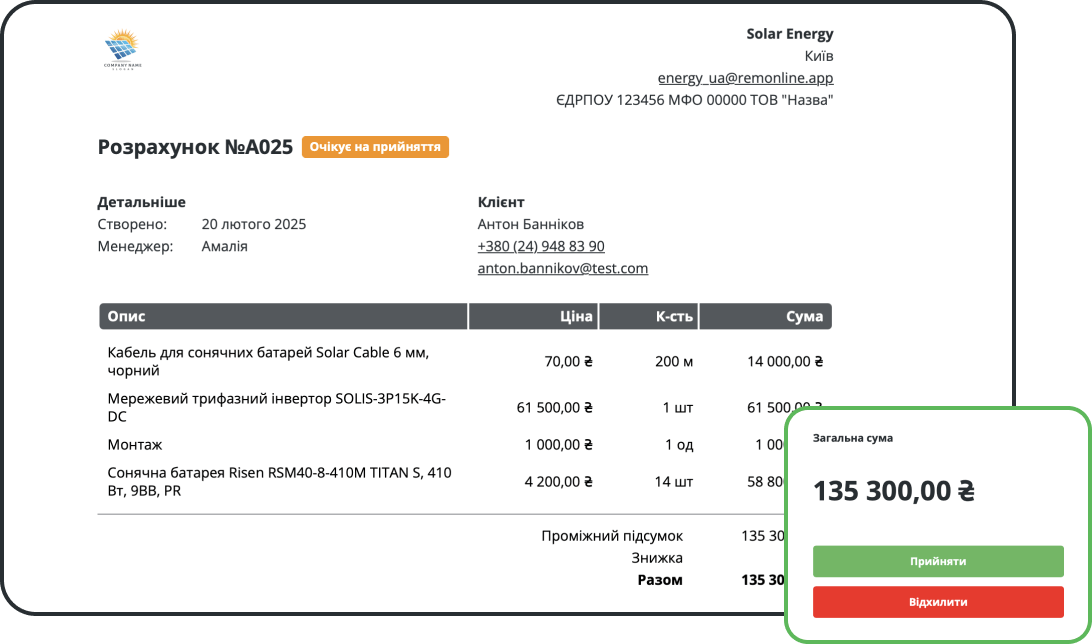Open the energy_ua@remonline.app email link
Screen dimensions: 1092x644
(x=745, y=78)
